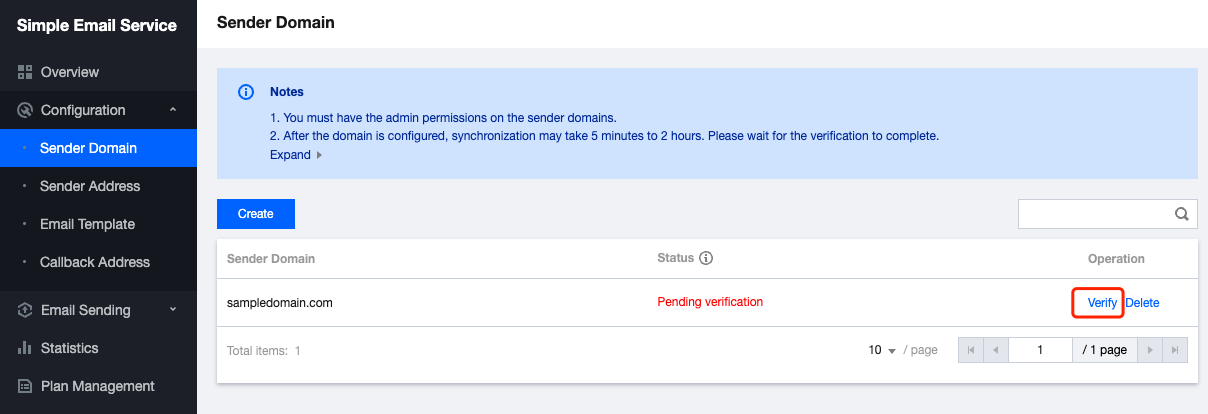Go to the first page
Screen dimensions: 1208x414
tap(970, 350)
